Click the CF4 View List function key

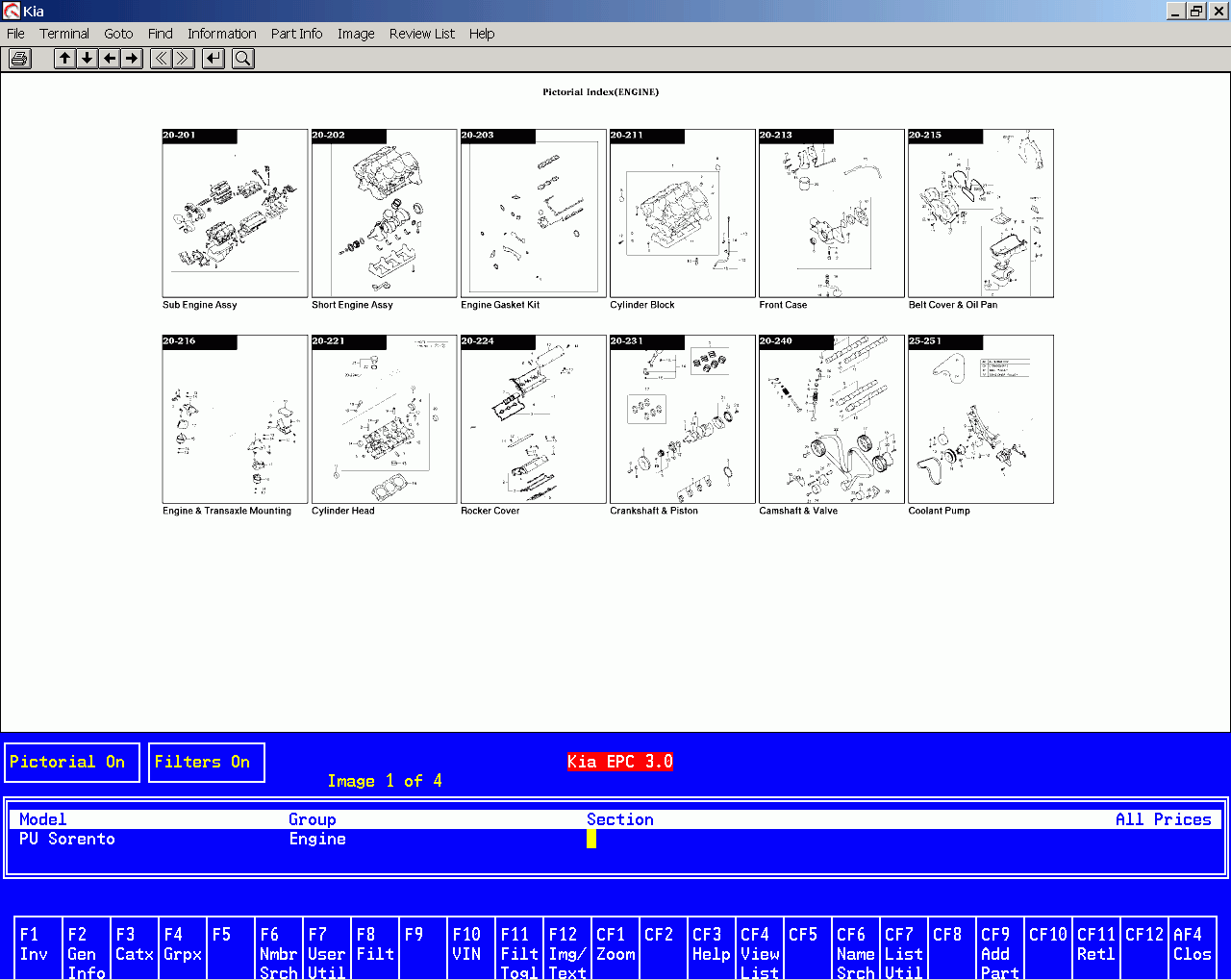[760, 949]
